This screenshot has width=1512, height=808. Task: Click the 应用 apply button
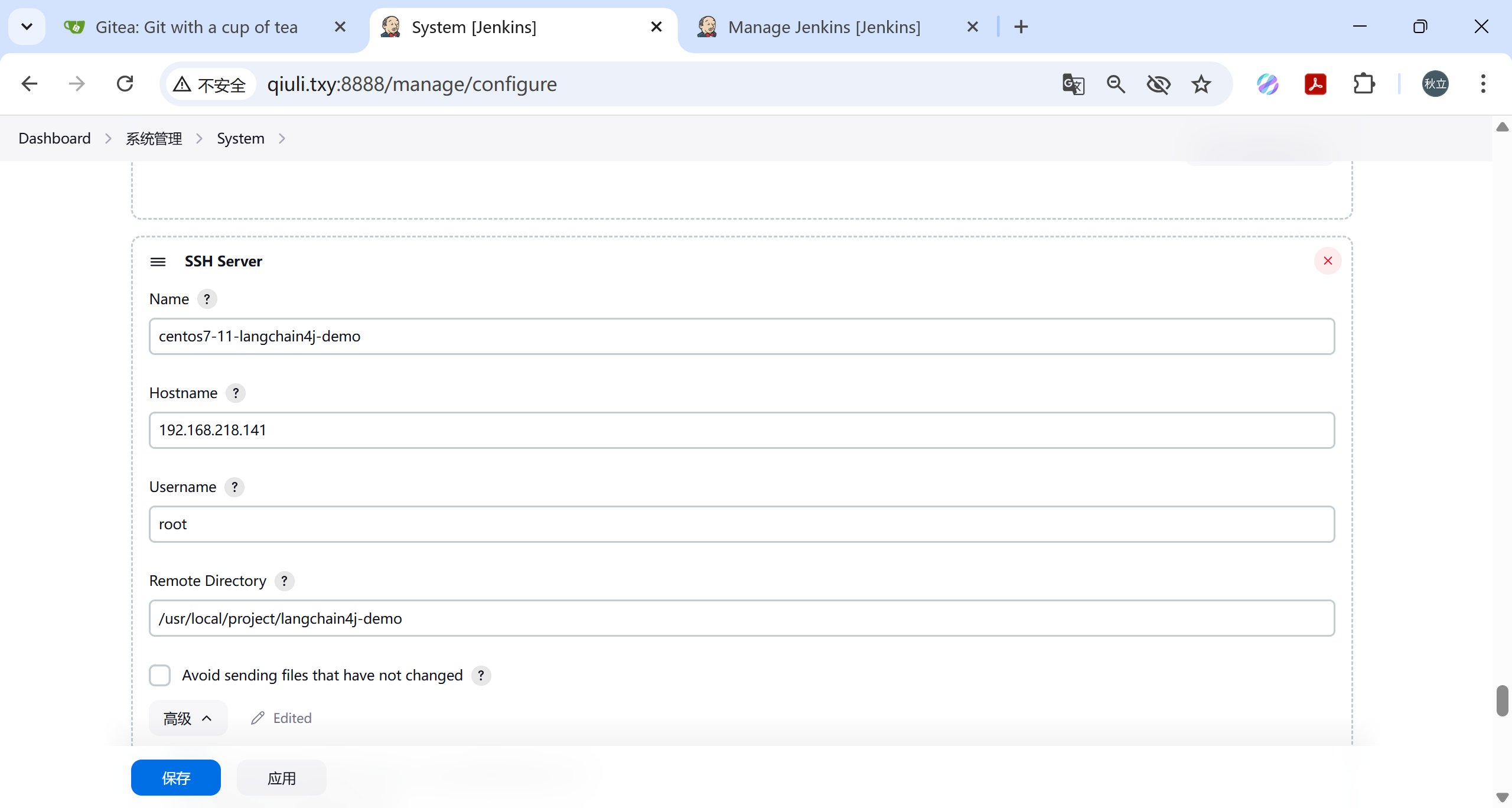point(281,778)
